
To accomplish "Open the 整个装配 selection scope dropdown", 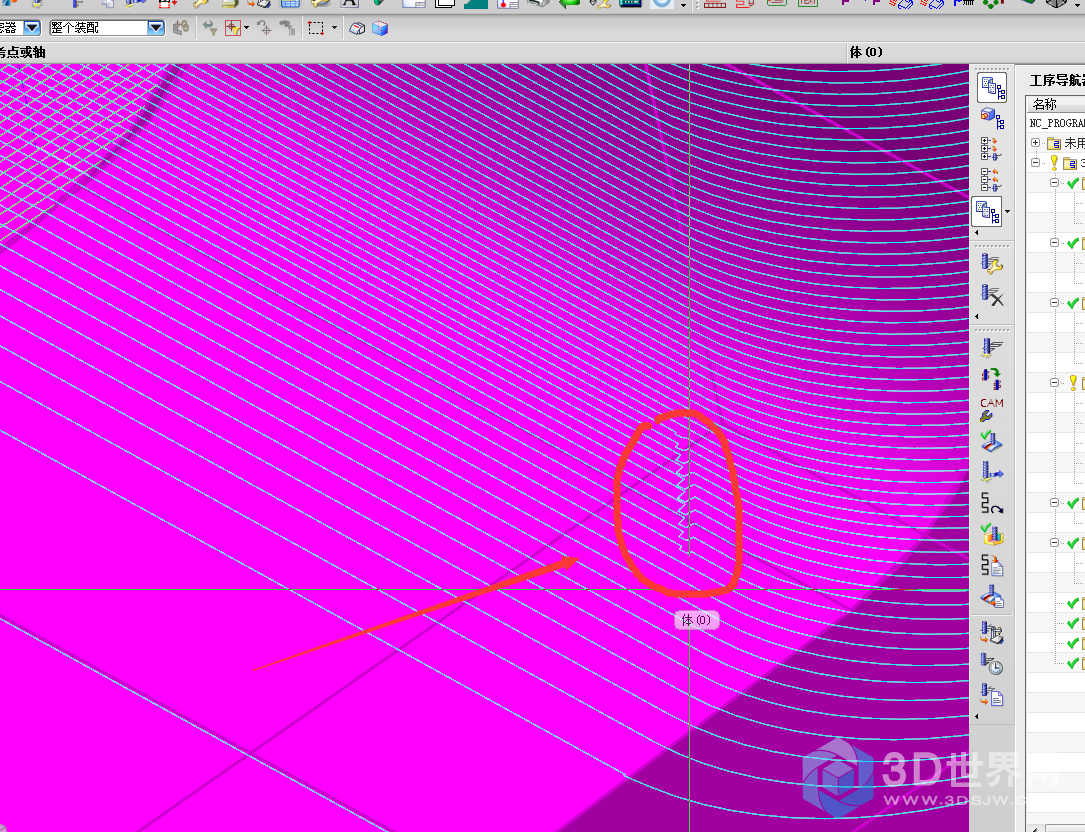I will (156, 28).
